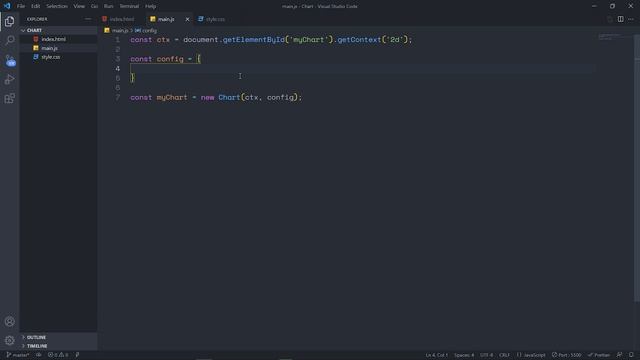The image size is (640, 360).
Task: Switch to the index.html tab
Action: pyautogui.click(x=121, y=19)
